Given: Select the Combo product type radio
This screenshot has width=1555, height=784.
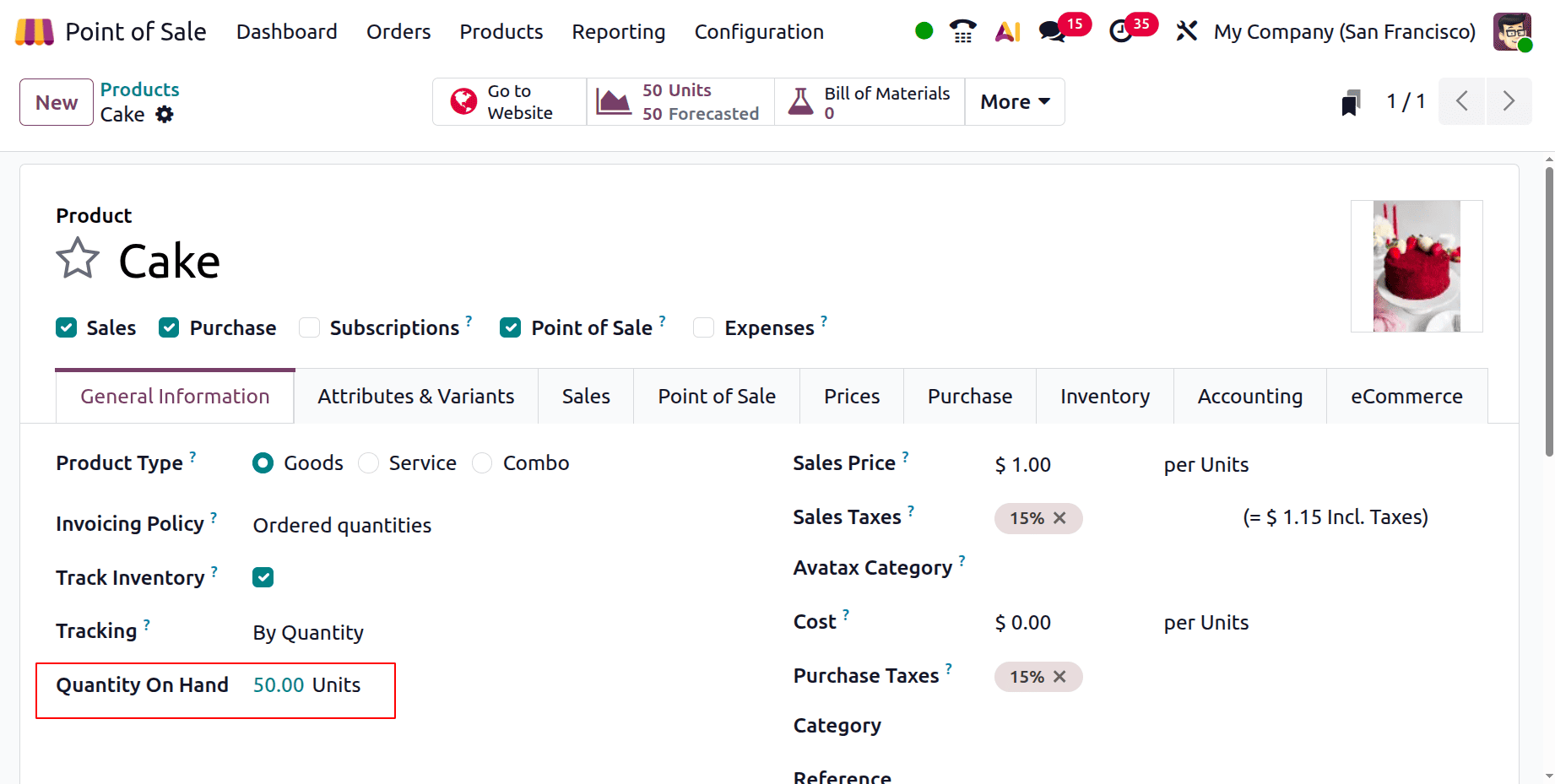Looking at the screenshot, I should click(482, 463).
